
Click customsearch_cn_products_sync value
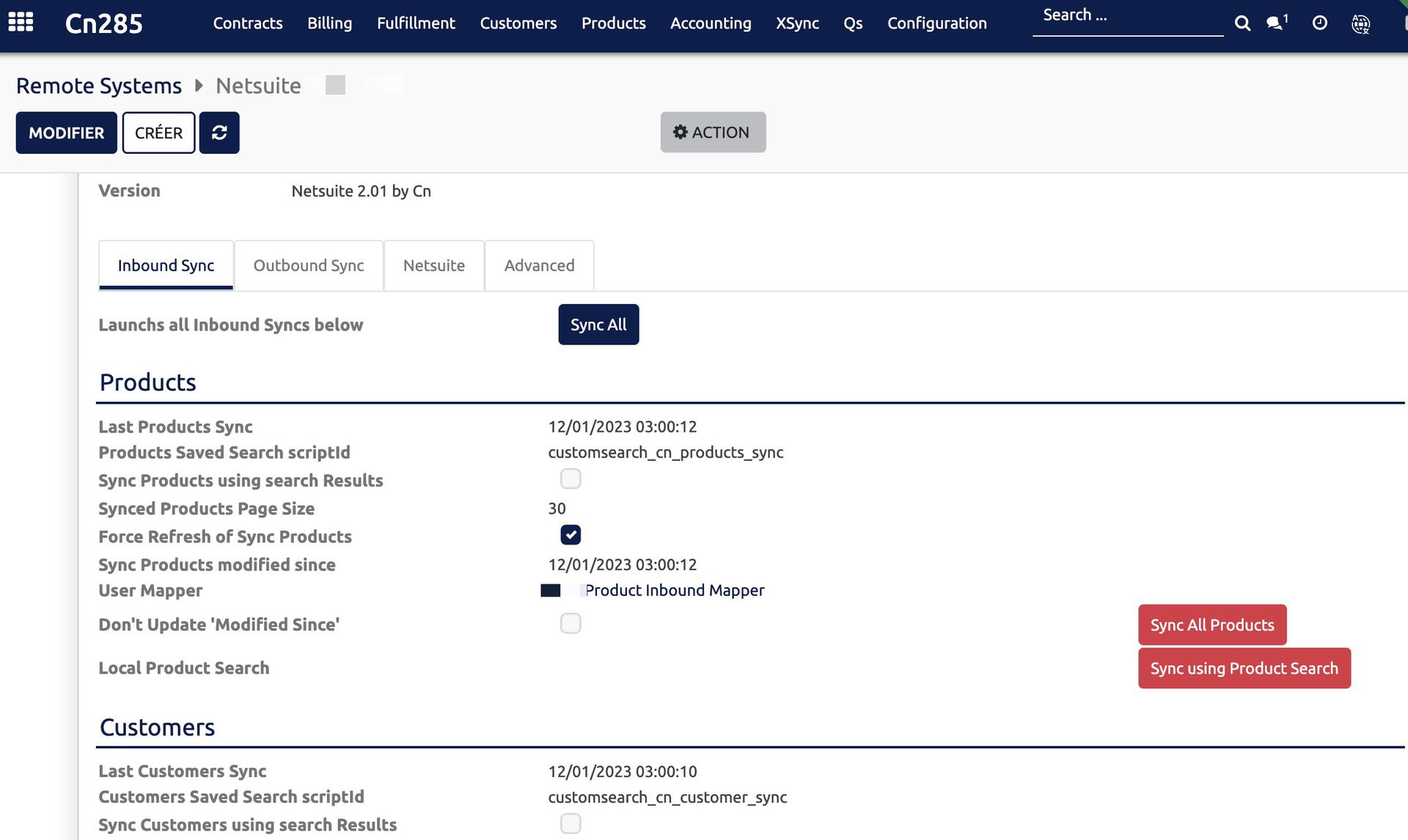(x=666, y=453)
